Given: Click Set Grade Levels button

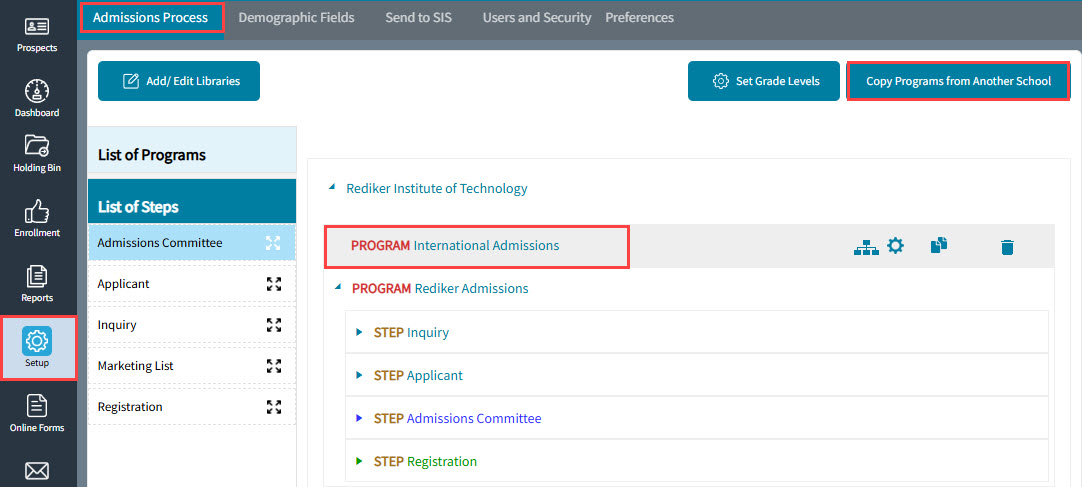Looking at the screenshot, I should (764, 81).
